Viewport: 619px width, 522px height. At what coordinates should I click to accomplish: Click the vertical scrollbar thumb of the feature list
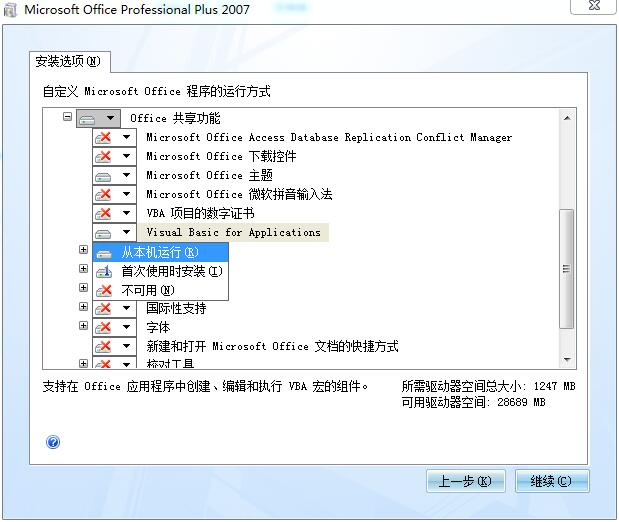tap(567, 269)
